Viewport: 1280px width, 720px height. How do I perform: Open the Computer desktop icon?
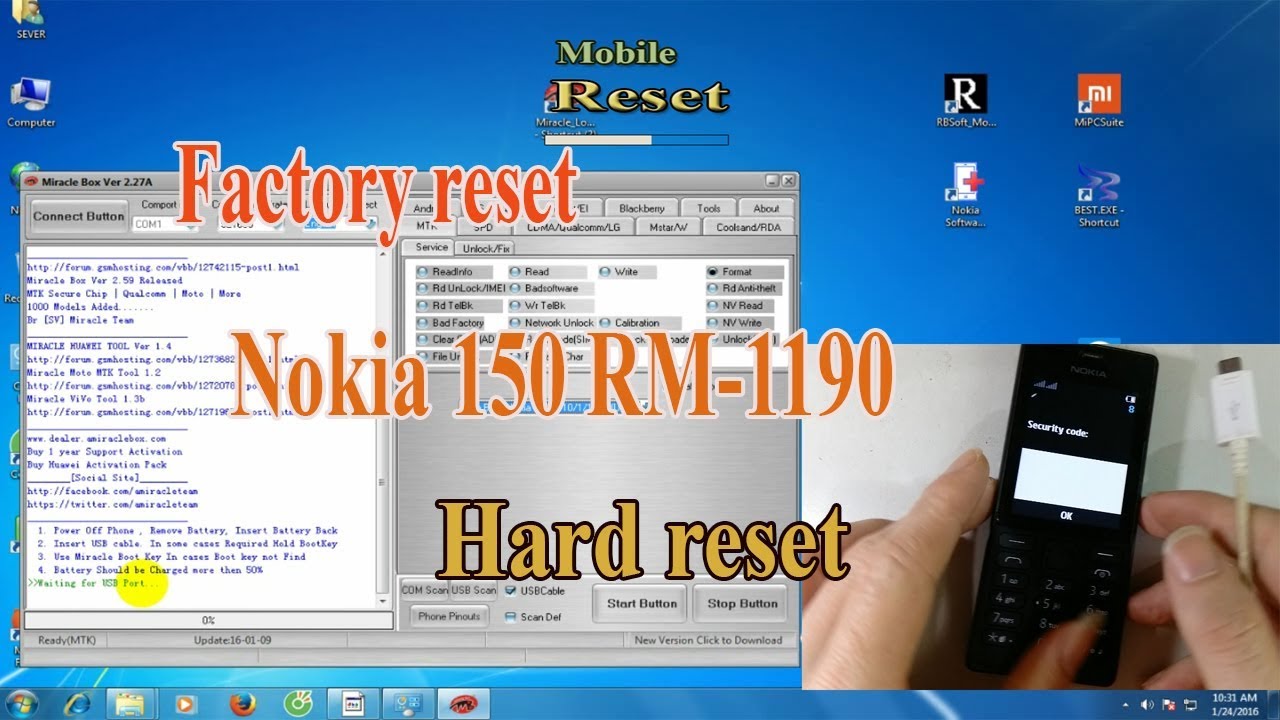point(31,103)
